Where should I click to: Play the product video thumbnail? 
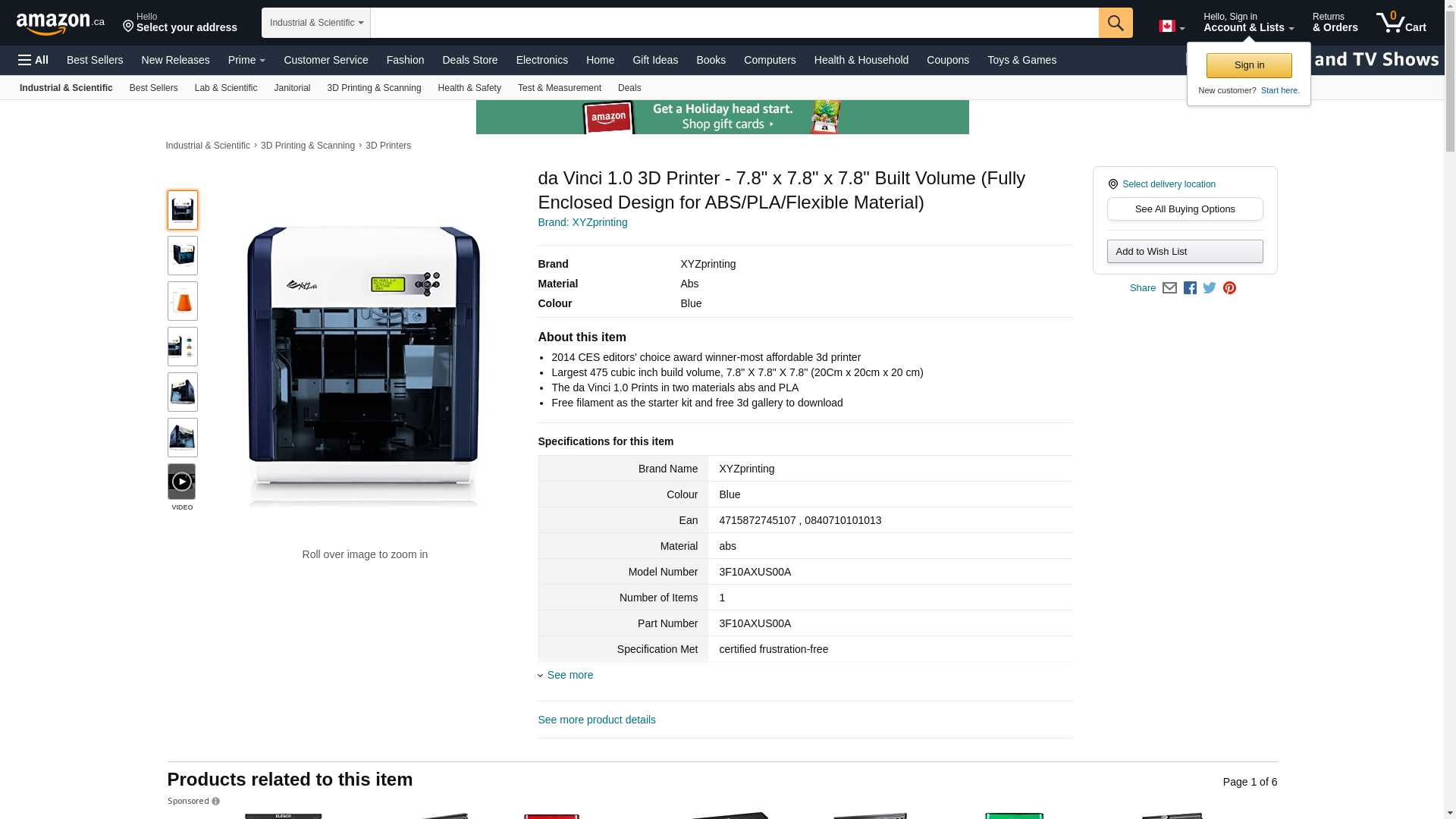(x=182, y=482)
